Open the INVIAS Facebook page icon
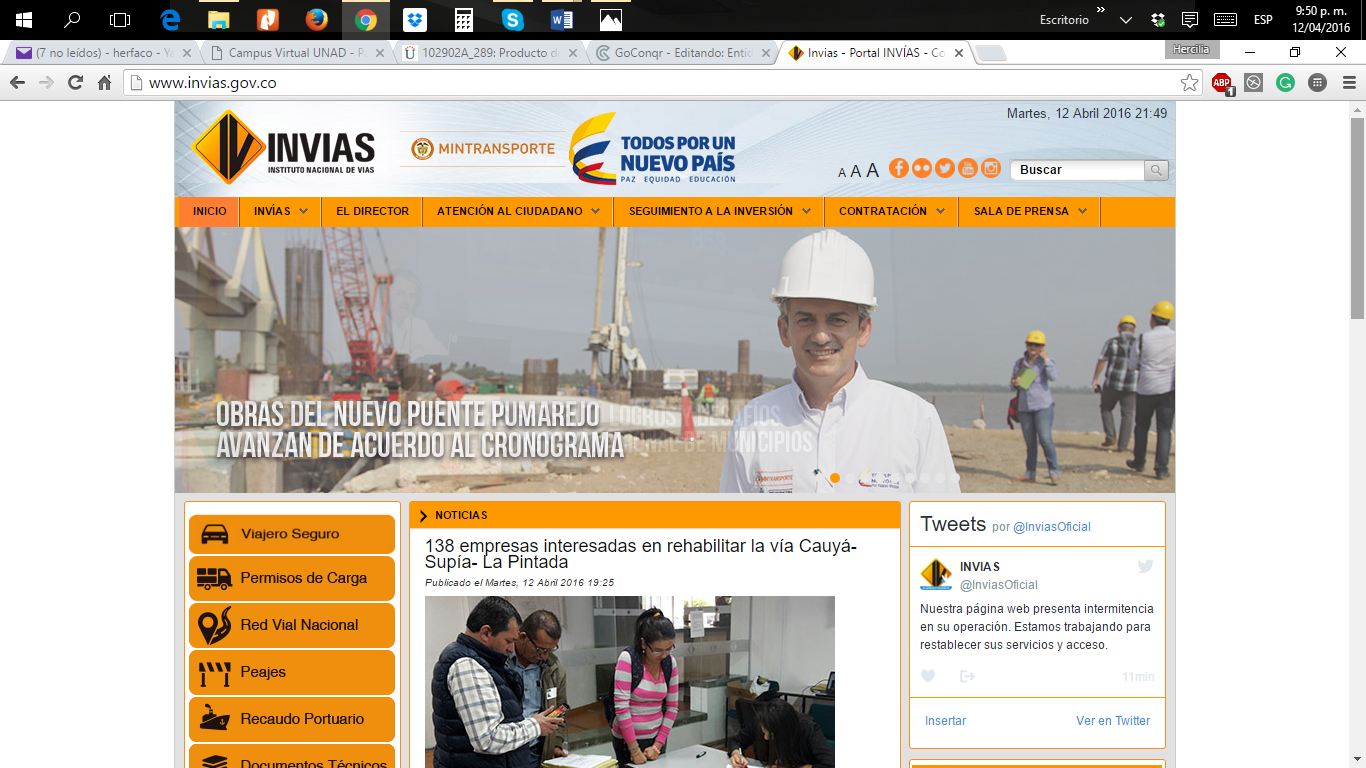 [899, 168]
